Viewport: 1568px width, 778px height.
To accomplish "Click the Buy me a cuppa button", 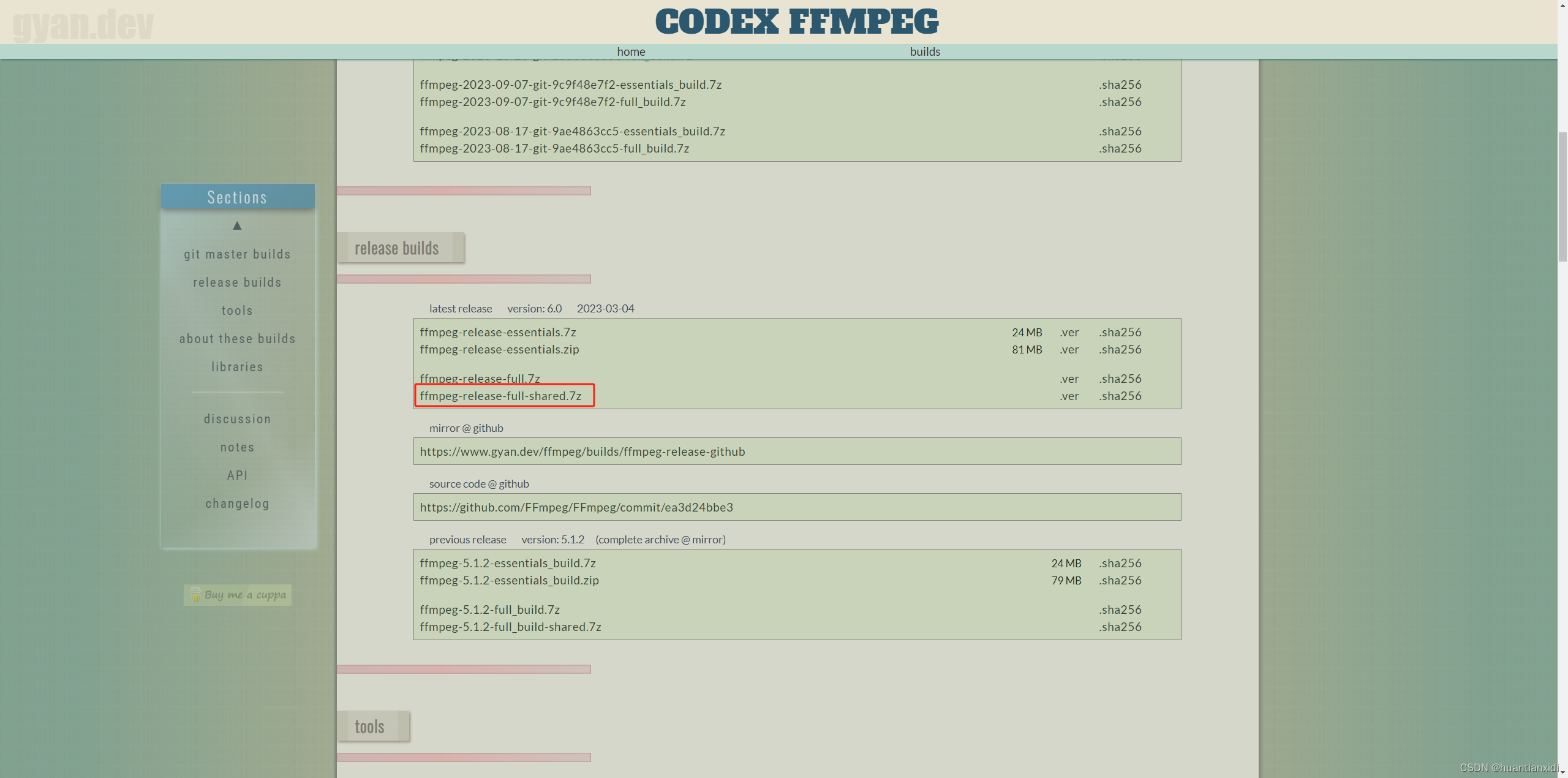I will [x=238, y=595].
